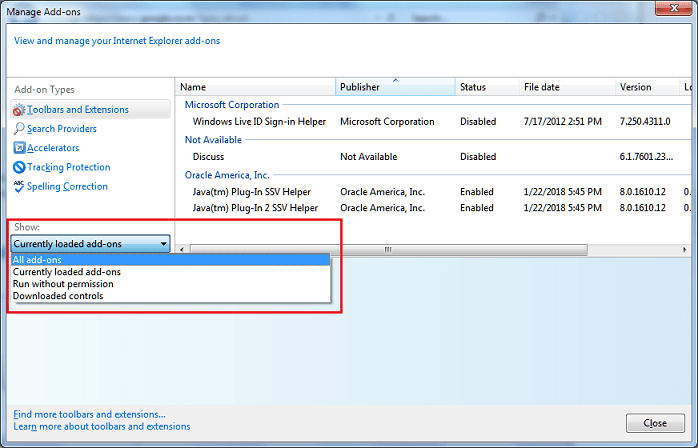Viewport: 698px width, 448px height.
Task: Open Find more toolbars and extensions link
Action: coord(89,414)
